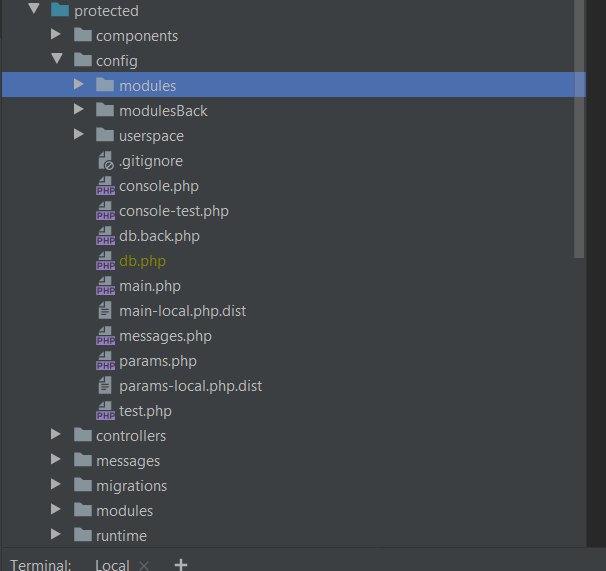
Task: Select the migrations folder name
Action: (x=131, y=486)
